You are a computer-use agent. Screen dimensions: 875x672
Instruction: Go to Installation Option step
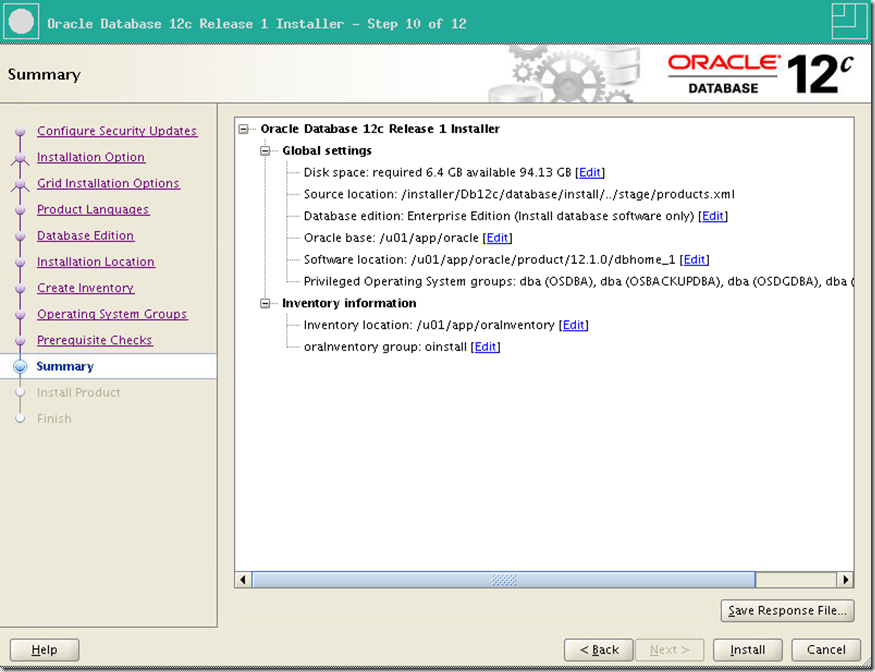click(x=91, y=157)
